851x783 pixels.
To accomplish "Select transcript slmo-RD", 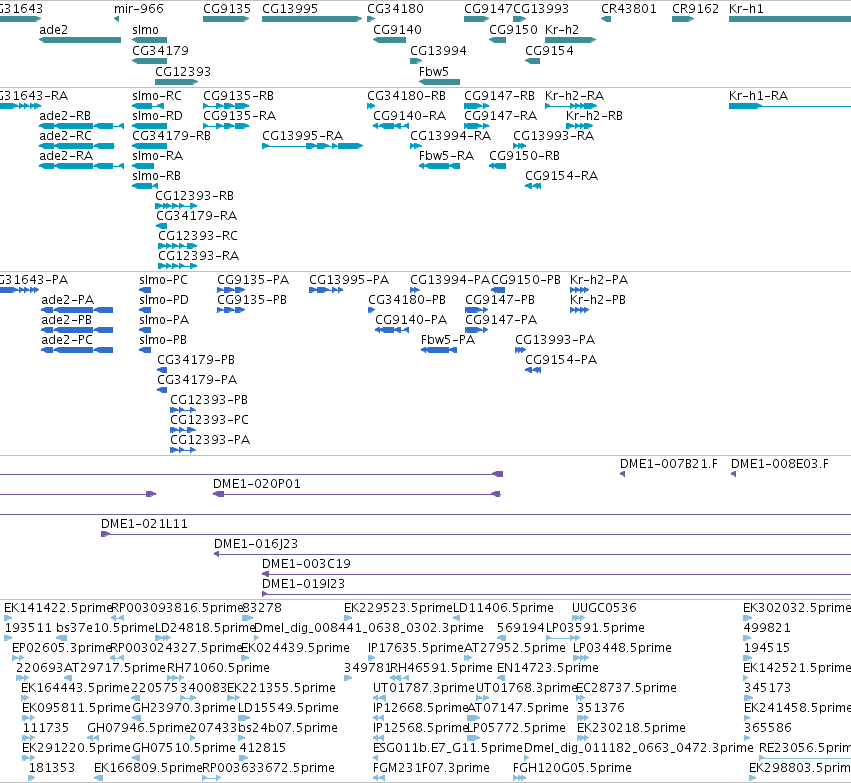I will pos(157,116).
